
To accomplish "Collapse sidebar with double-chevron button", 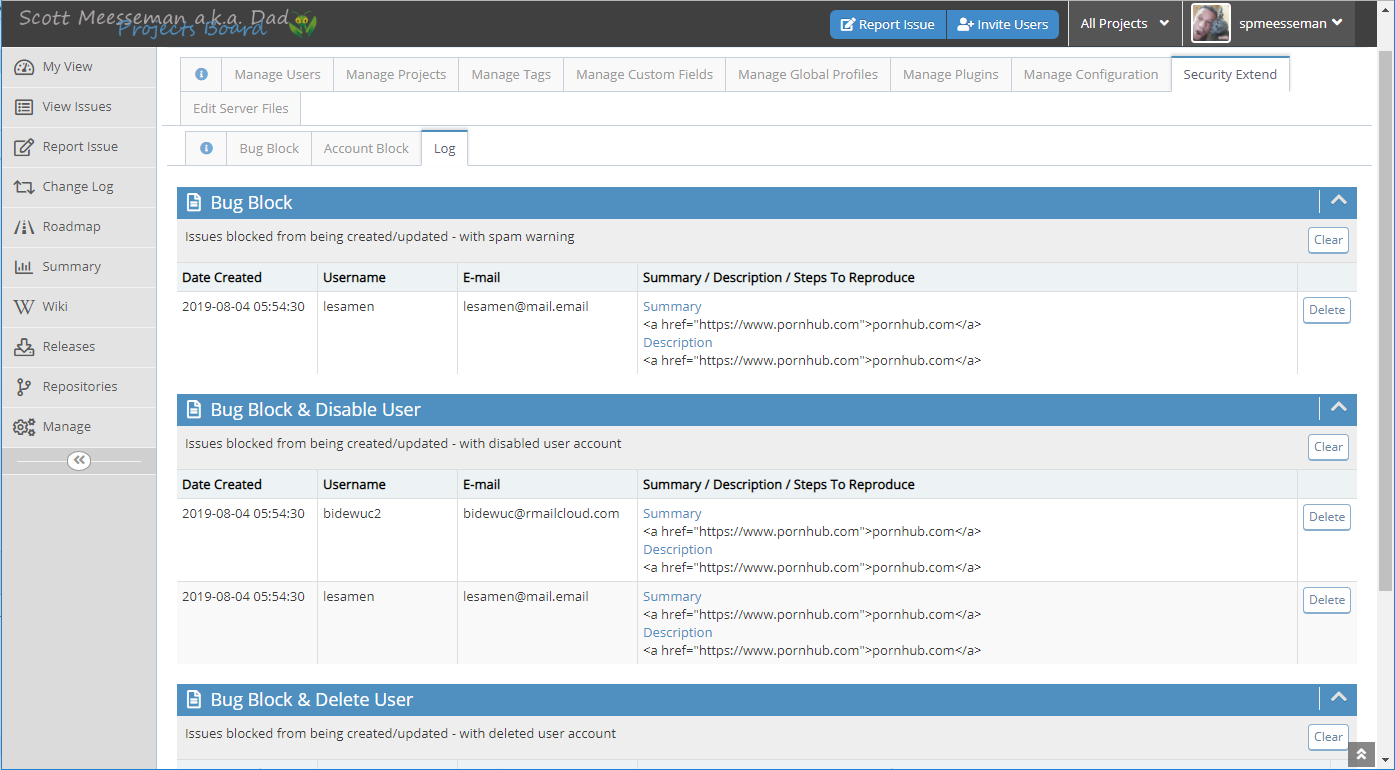I will pyautogui.click(x=79, y=460).
